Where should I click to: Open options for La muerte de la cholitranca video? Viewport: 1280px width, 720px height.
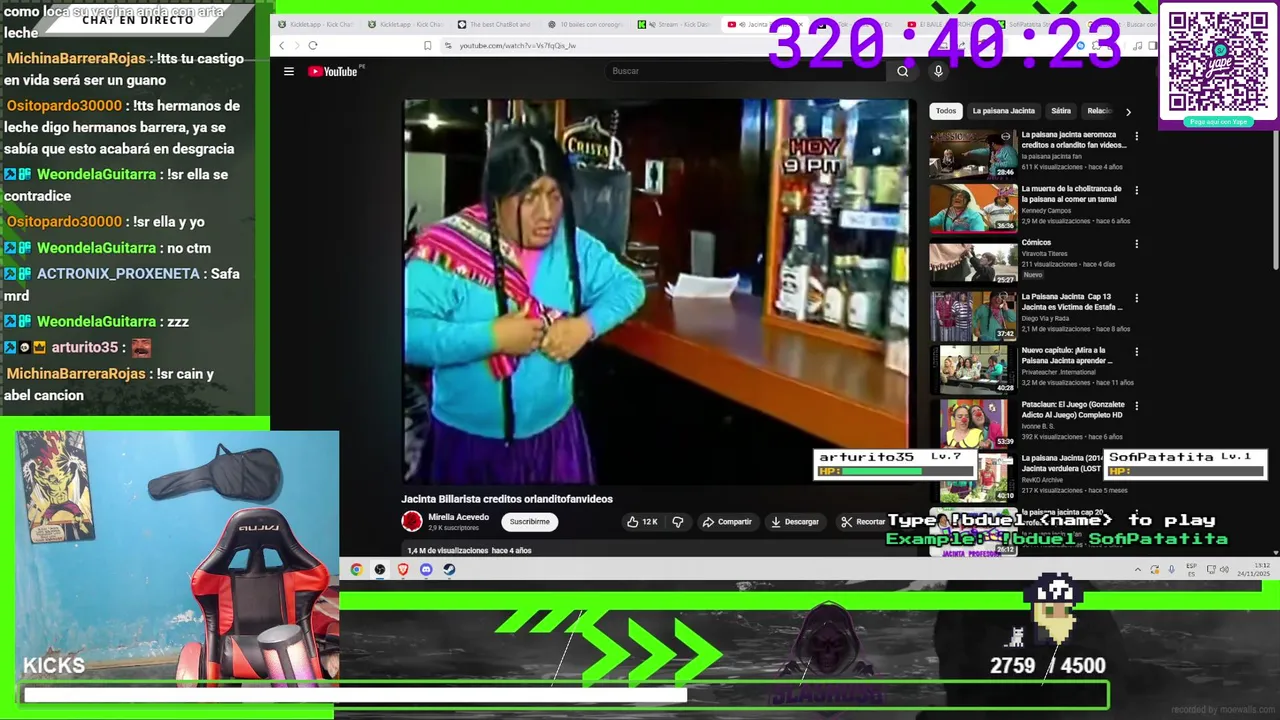coord(1136,190)
